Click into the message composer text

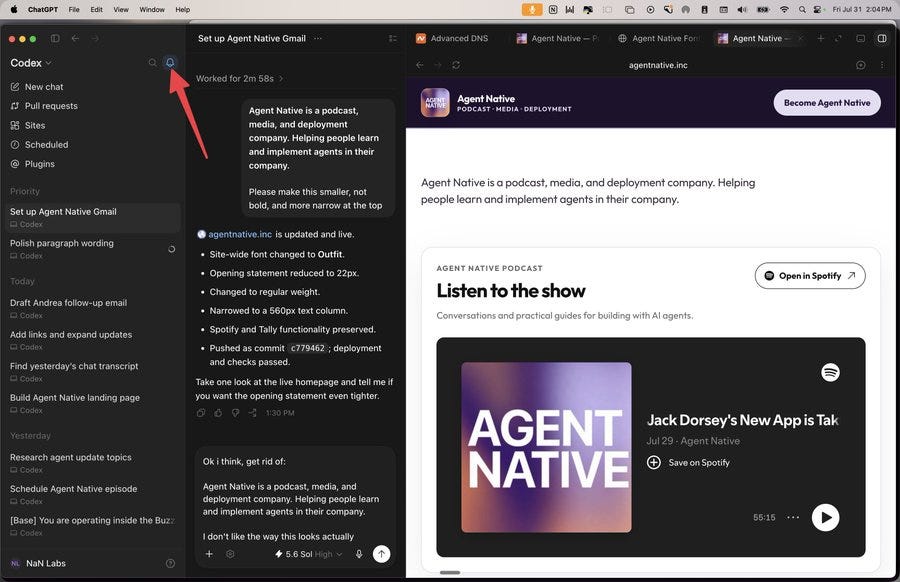[x=294, y=499]
